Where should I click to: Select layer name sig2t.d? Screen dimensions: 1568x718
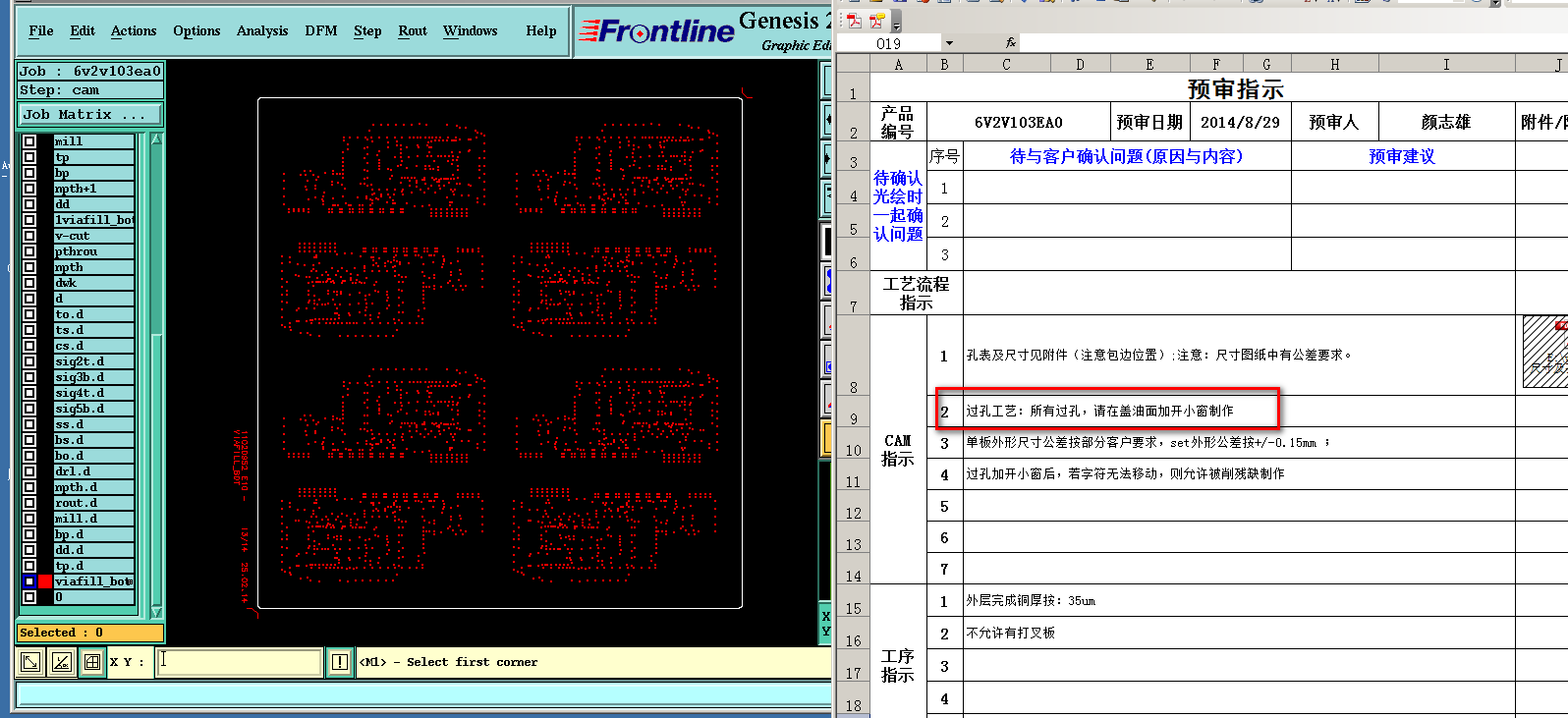point(94,361)
